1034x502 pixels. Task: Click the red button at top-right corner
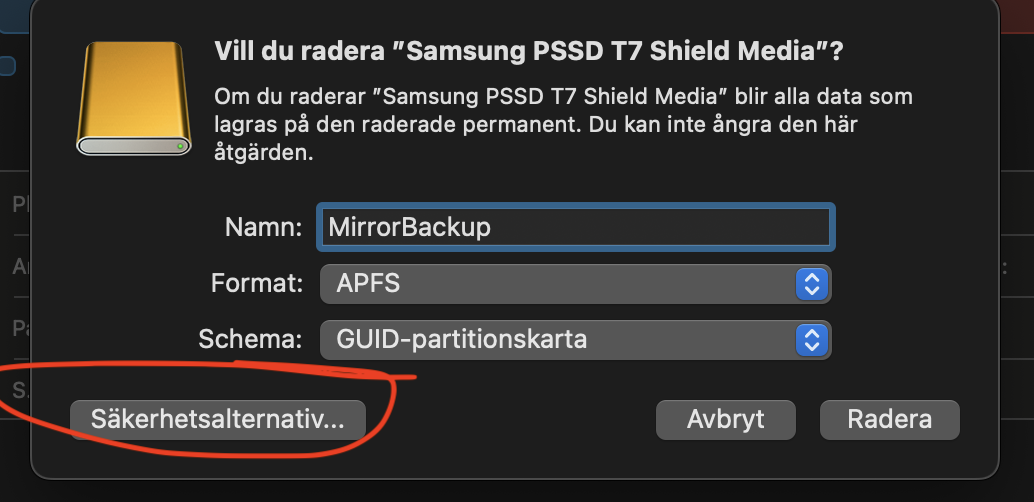(x=1016, y=16)
